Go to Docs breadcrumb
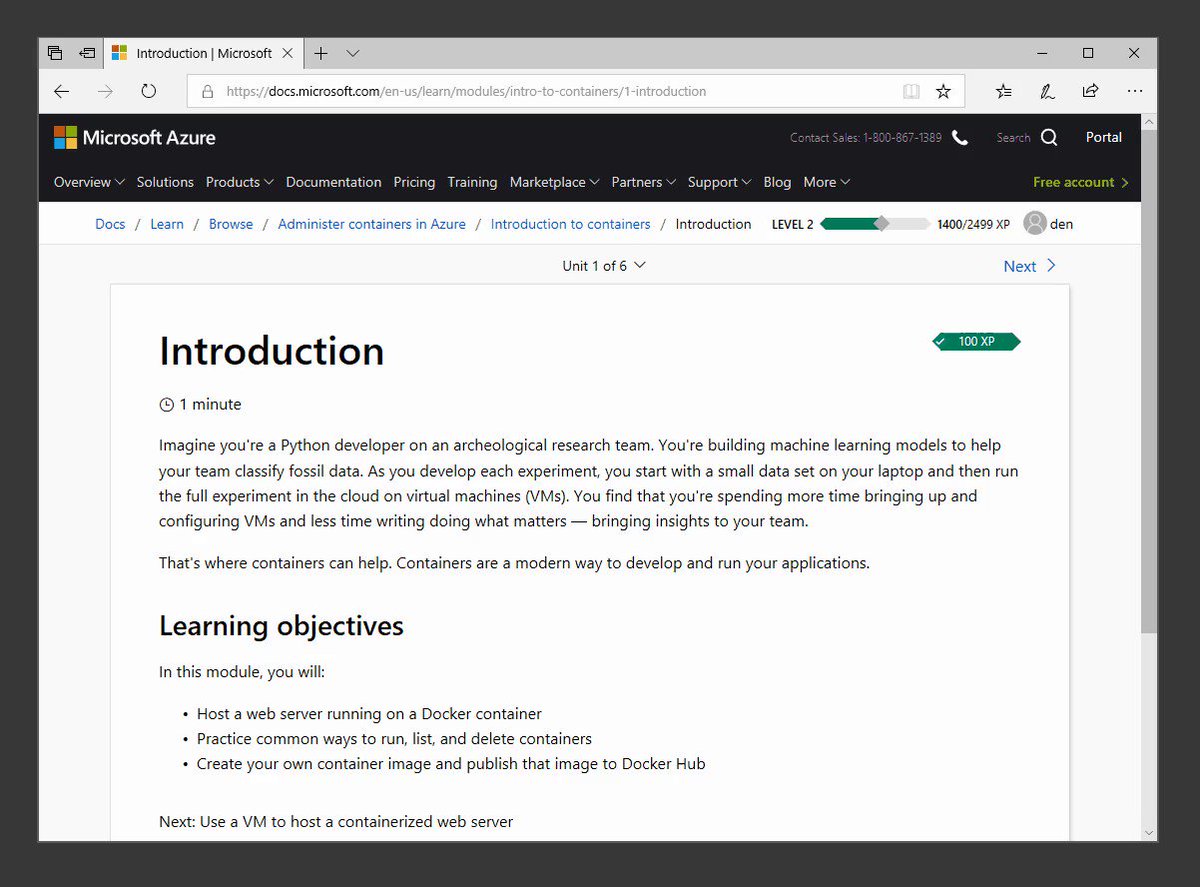Screen dimensions: 1200x887 coord(110,224)
